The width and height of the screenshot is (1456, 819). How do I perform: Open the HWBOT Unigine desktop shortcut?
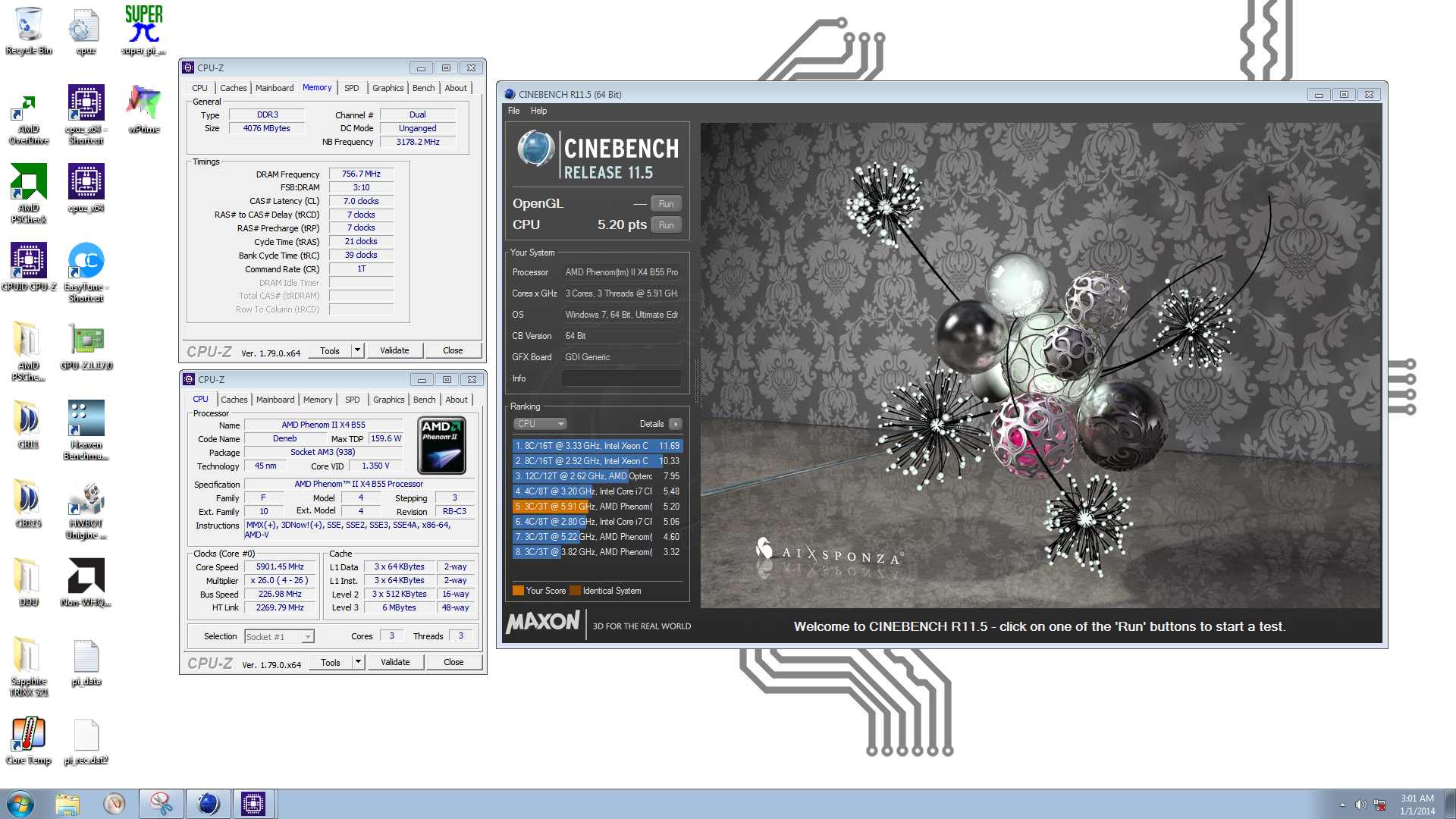pos(86,509)
